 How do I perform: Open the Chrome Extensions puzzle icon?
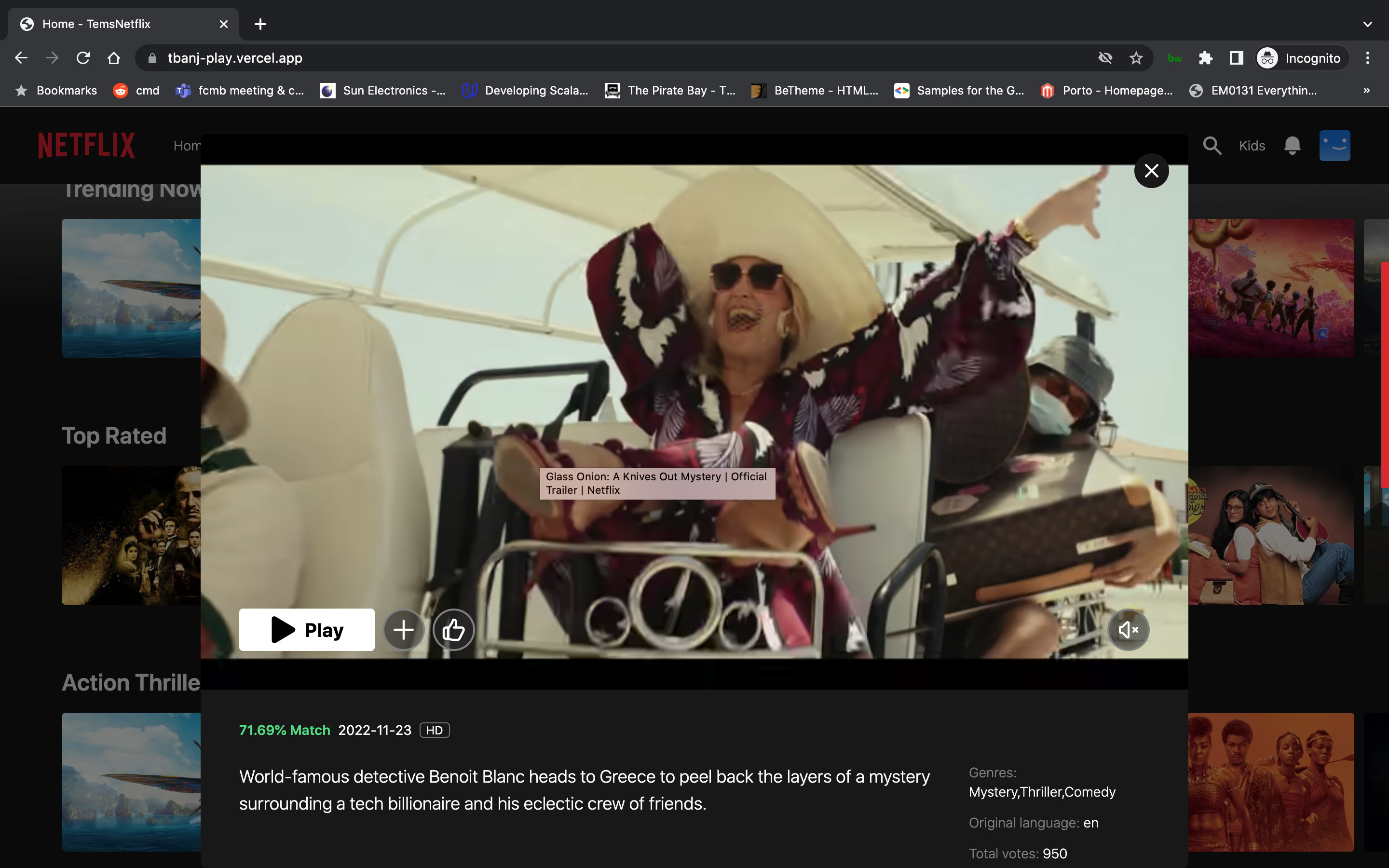click(x=1205, y=58)
